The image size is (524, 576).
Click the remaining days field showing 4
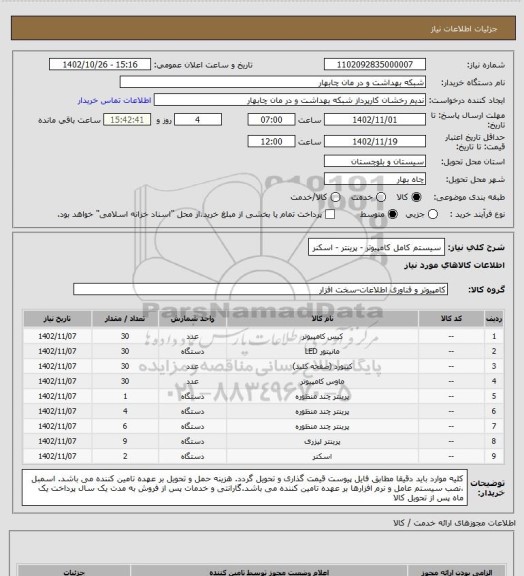pos(198,120)
